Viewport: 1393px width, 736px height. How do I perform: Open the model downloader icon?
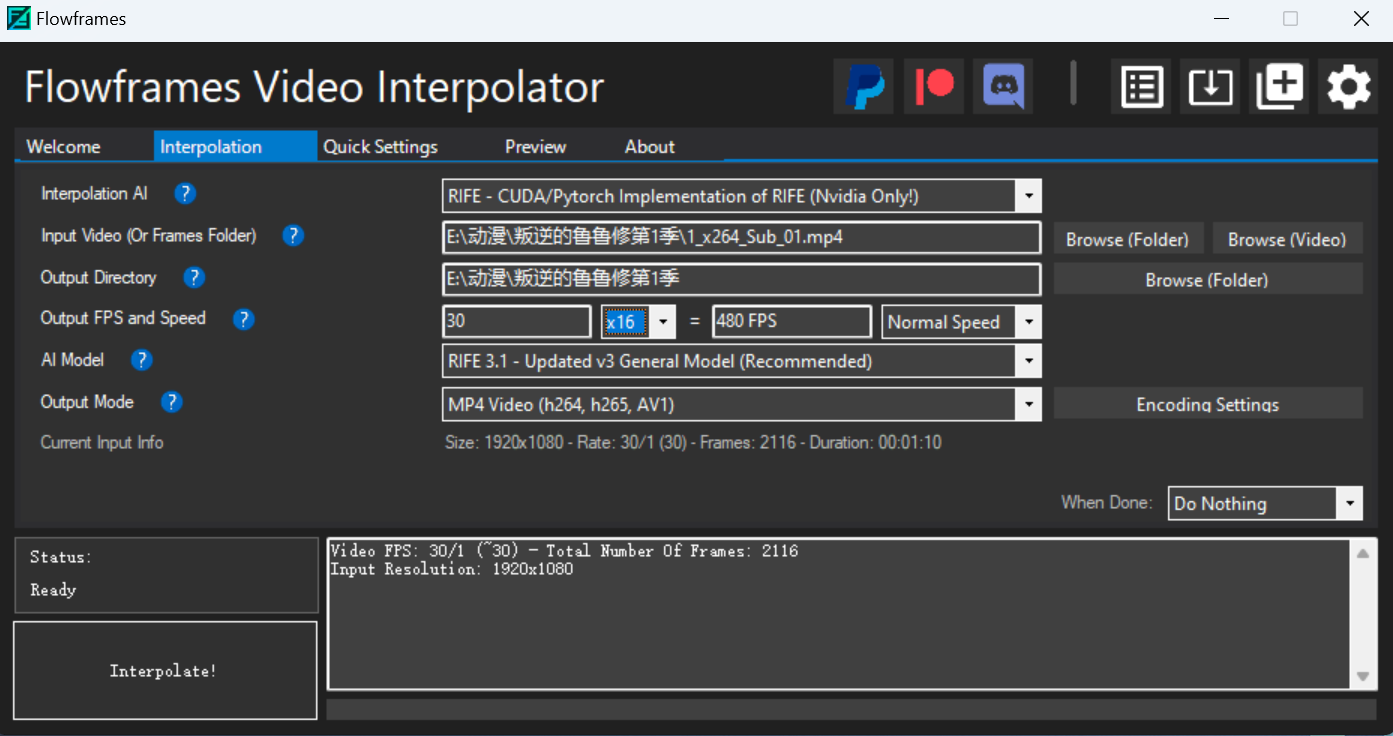(1210, 87)
